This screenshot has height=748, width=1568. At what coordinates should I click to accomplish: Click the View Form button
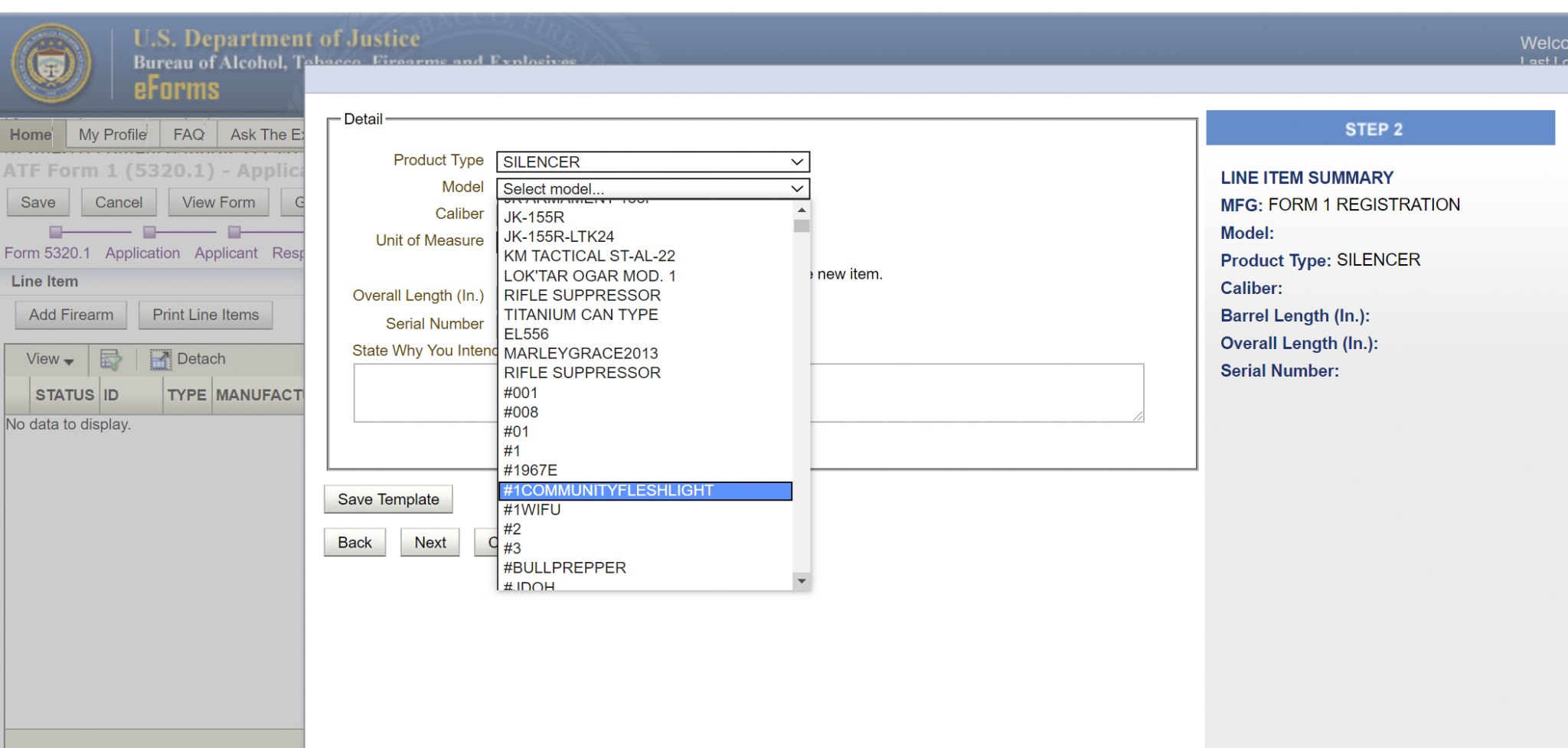219,203
